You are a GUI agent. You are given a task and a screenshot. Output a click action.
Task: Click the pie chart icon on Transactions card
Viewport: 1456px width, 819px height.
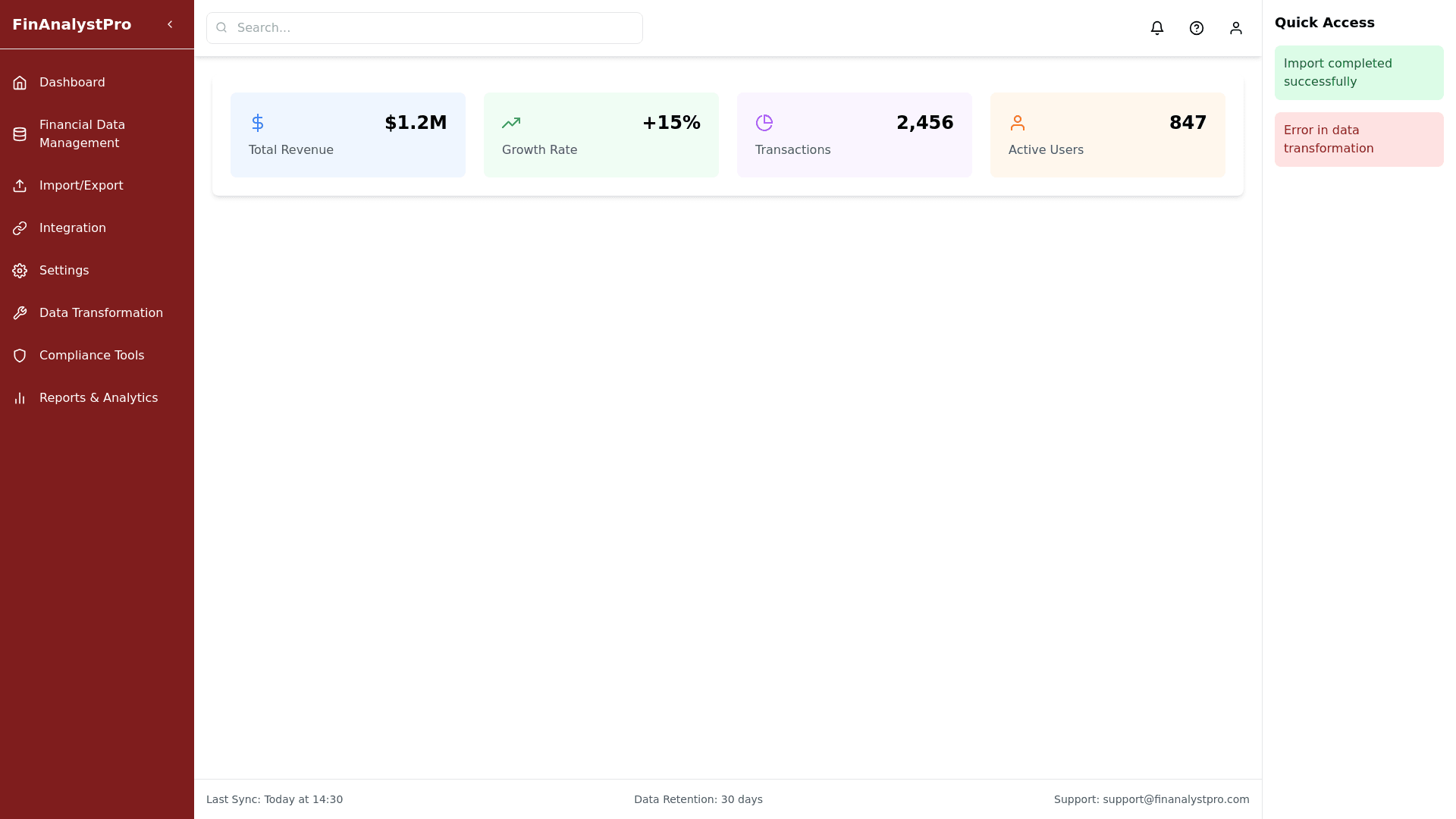pos(764,122)
